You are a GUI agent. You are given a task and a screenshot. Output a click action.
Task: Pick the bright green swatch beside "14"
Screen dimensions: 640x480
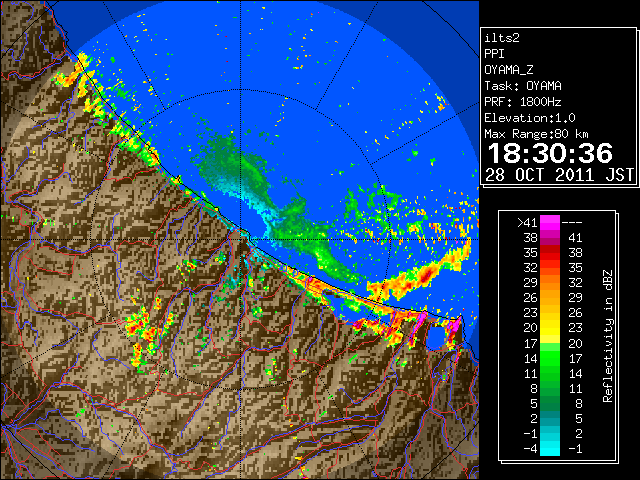550,358
